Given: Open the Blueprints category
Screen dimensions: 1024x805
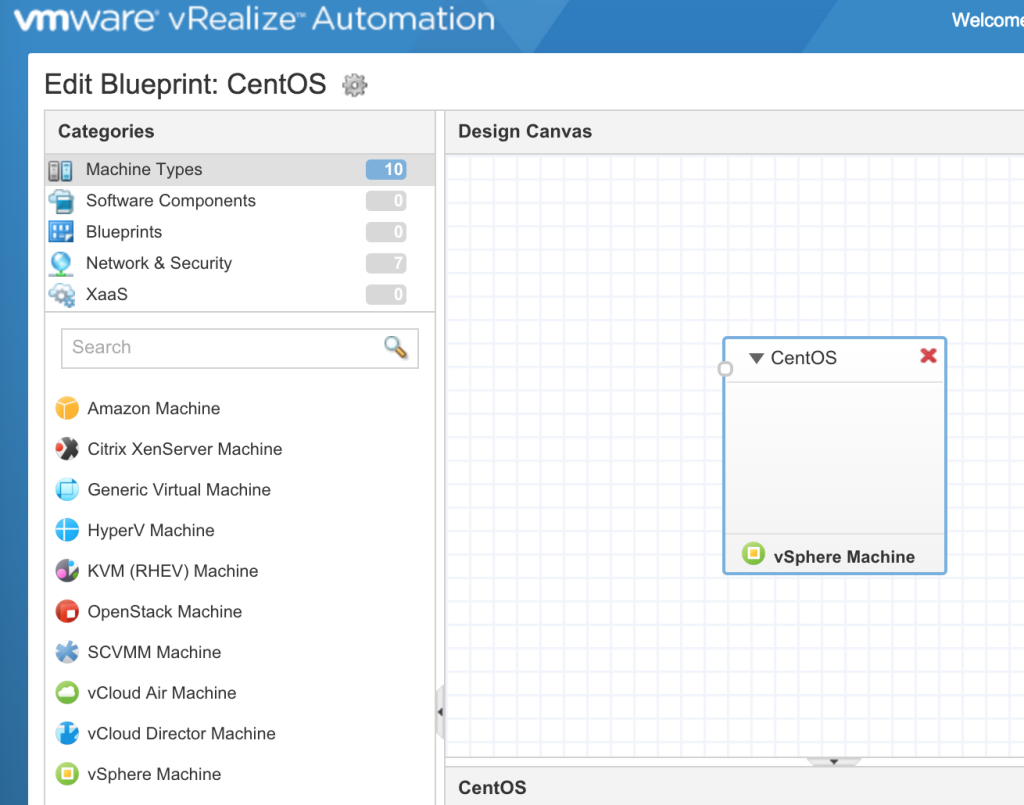Looking at the screenshot, I should point(123,232).
